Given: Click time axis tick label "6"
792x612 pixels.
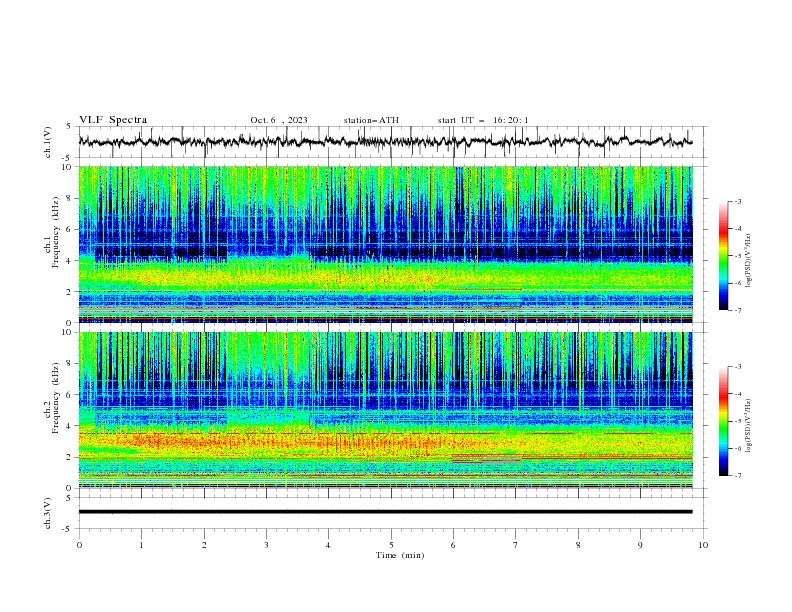Looking at the screenshot, I should click(453, 545).
